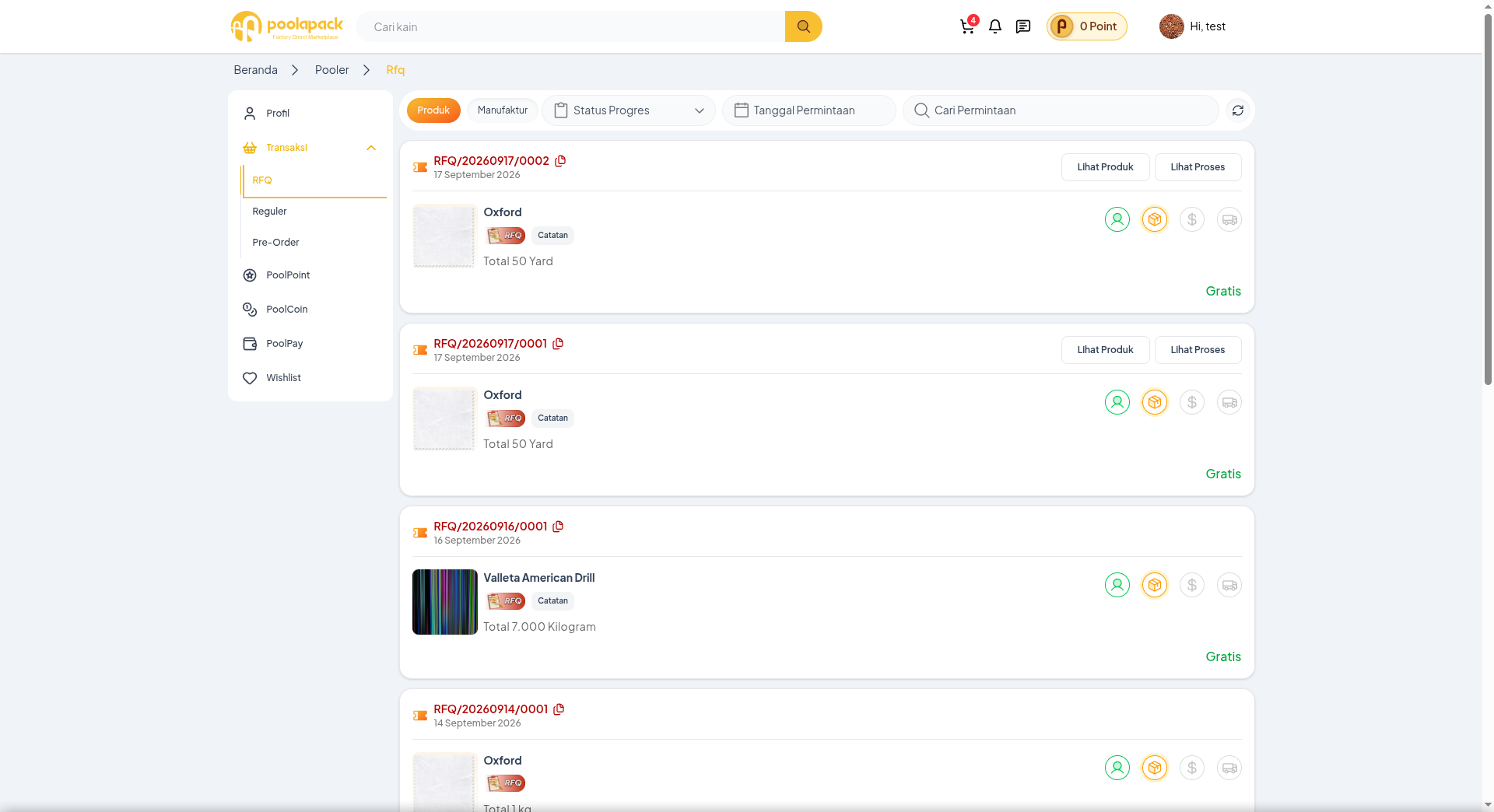Click truck icon for RFQ/20260917/0001
The height and width of the screenshot is (812, 1494).
pos(1229,402)
